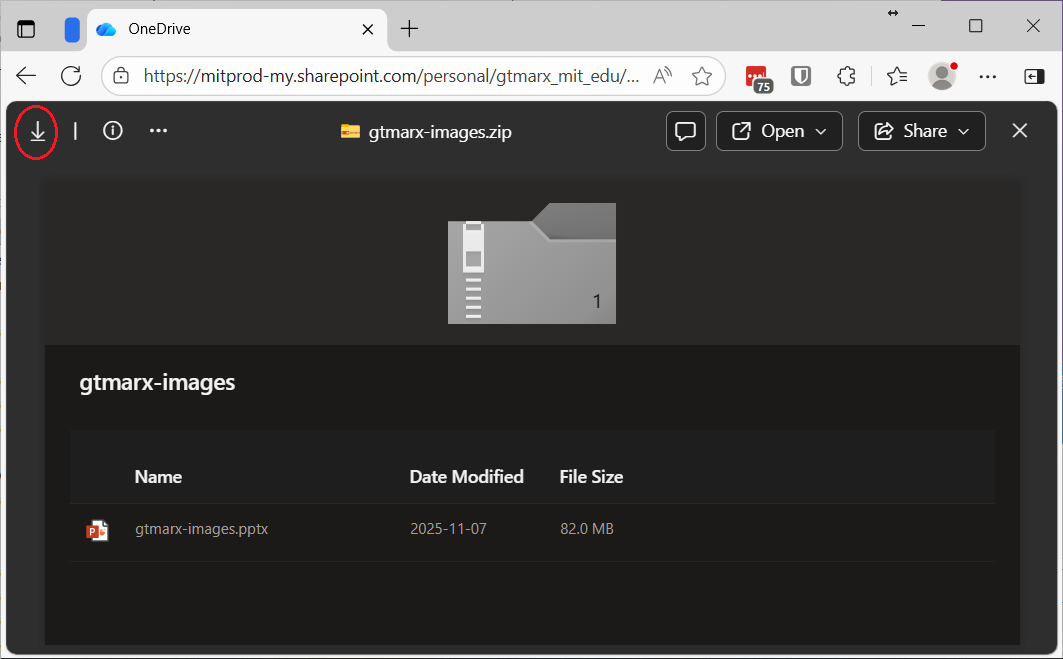Click the Date Modified column header

(466, 477)
